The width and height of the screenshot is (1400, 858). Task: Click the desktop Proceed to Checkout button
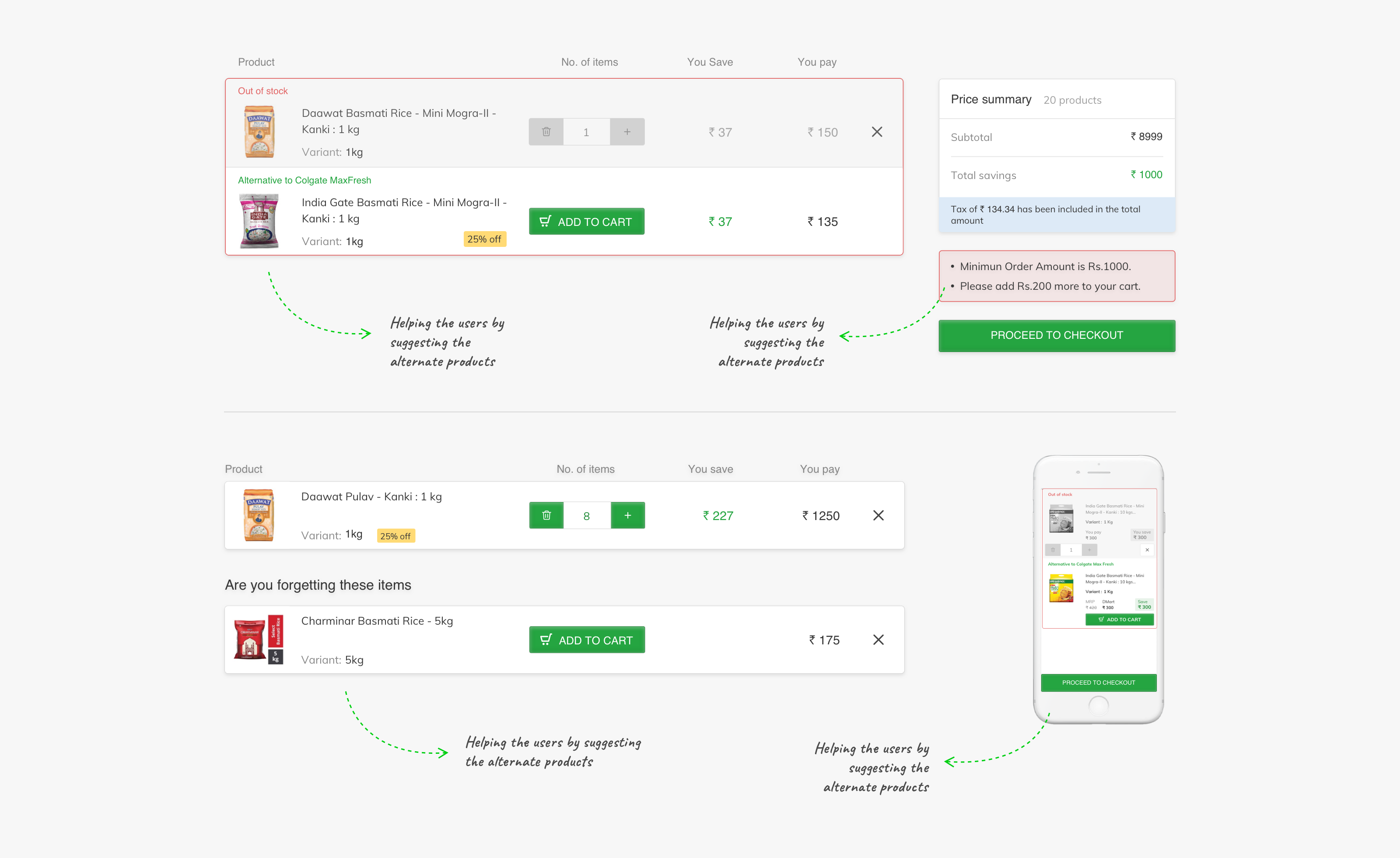1057,335
